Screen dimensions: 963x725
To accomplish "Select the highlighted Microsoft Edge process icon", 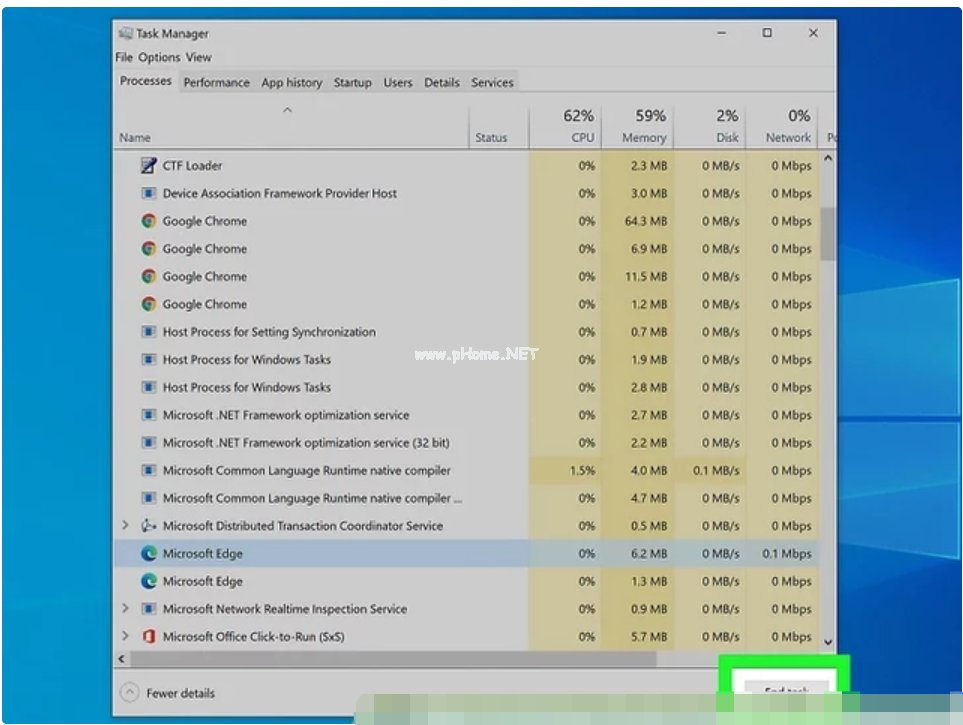I will coord(148,554).
